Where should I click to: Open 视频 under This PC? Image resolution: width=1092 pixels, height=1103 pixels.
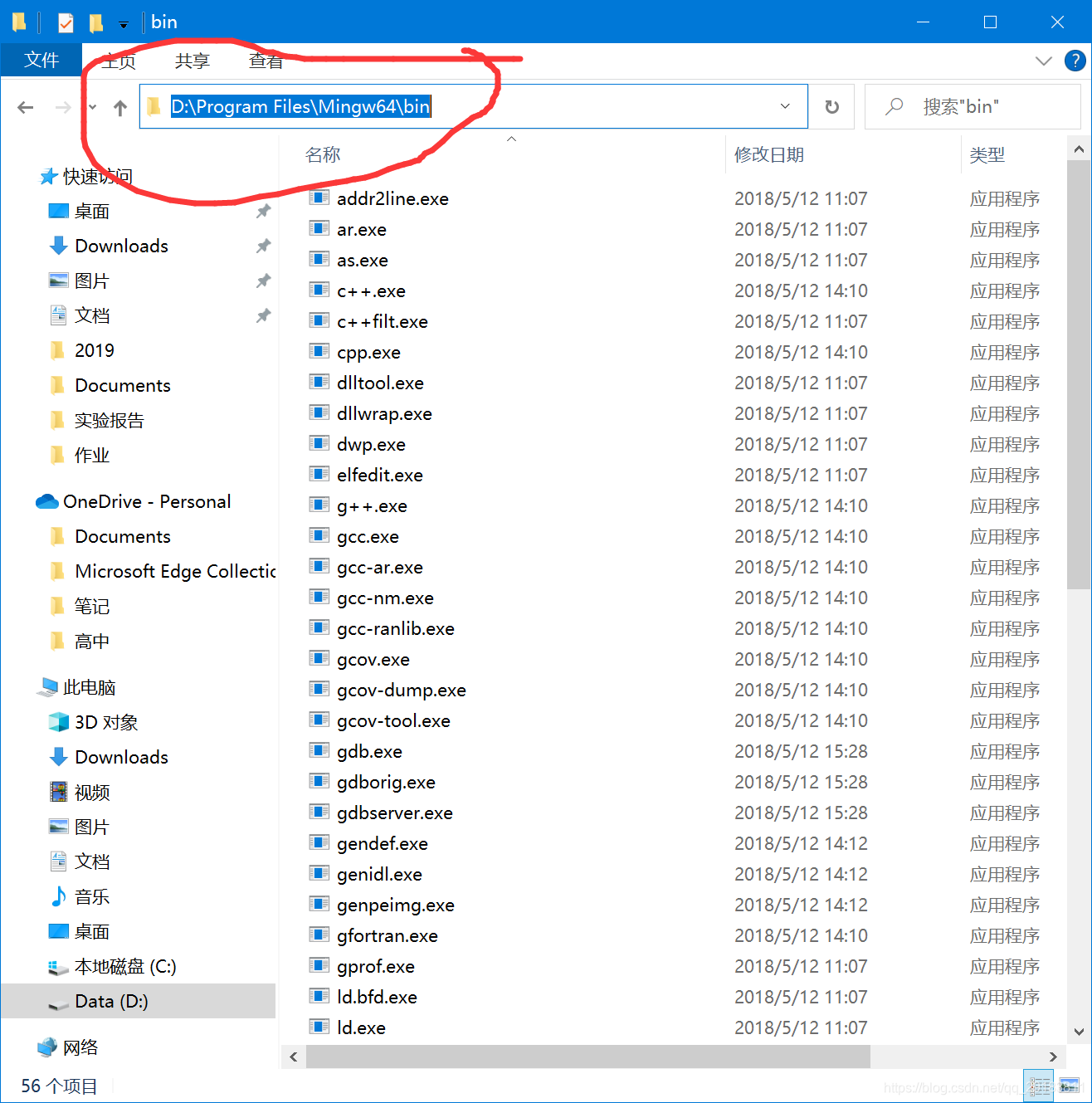click(x=91, y=792)
